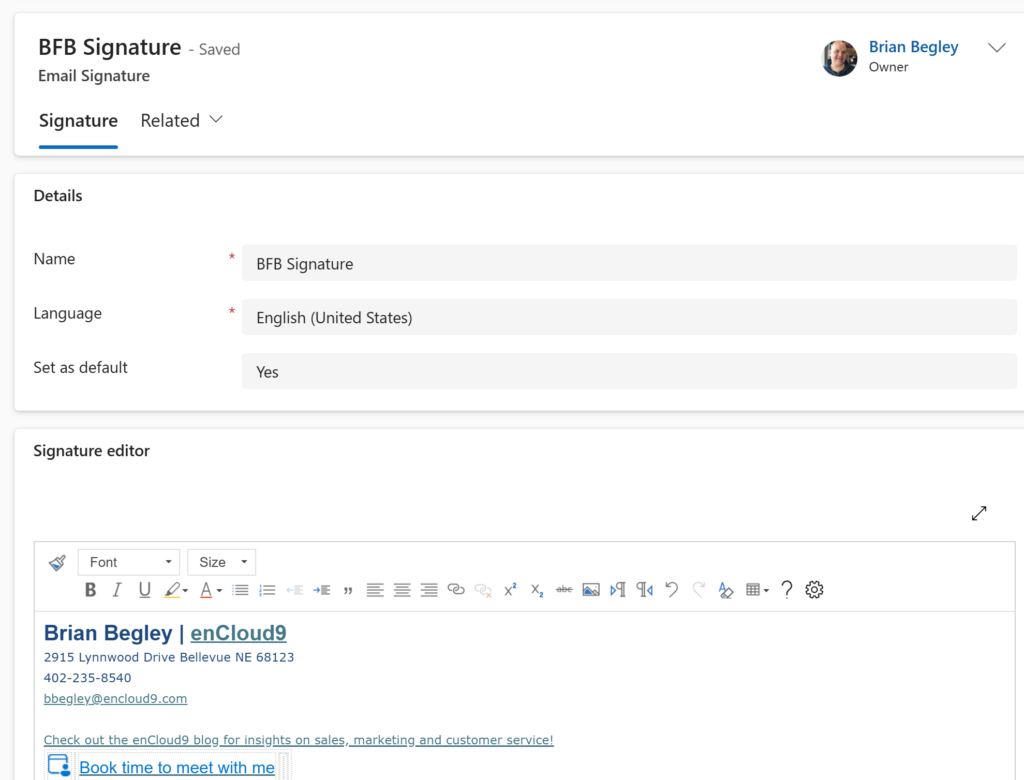1024x780 pixels.
Task: Apply superscript formatting
Action: click(510, 590)
